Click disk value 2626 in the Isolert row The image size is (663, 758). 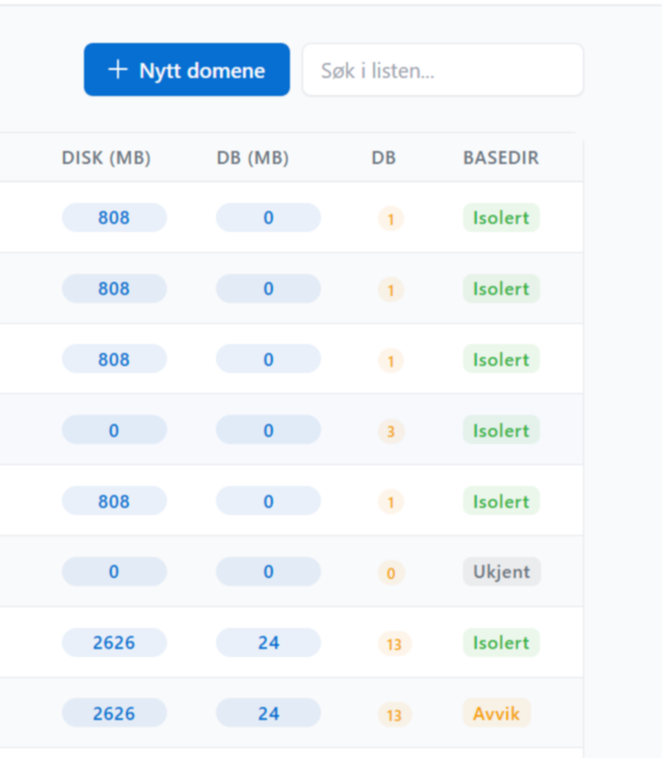(114, 643)
